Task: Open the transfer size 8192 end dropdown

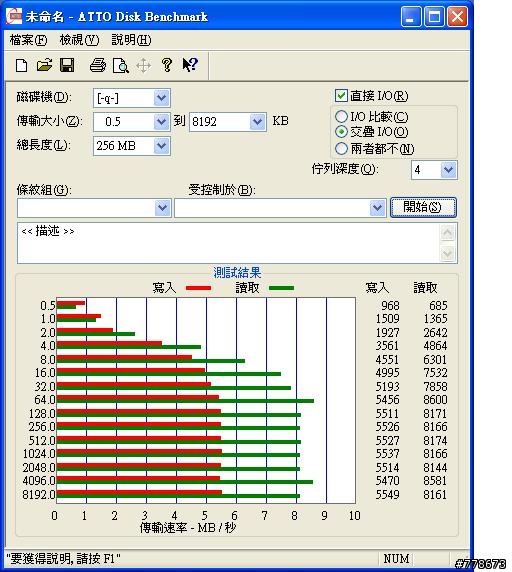Action: pos(257,121)
